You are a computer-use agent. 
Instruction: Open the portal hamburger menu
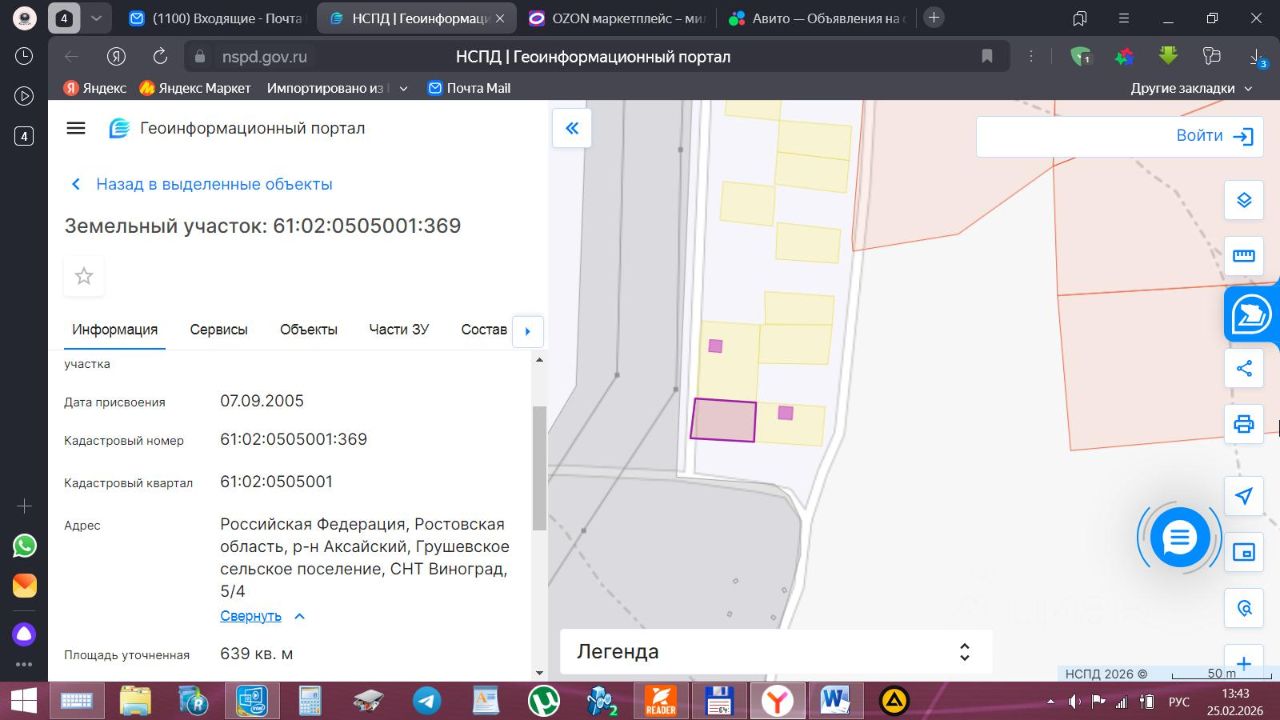tap(76, 128)
